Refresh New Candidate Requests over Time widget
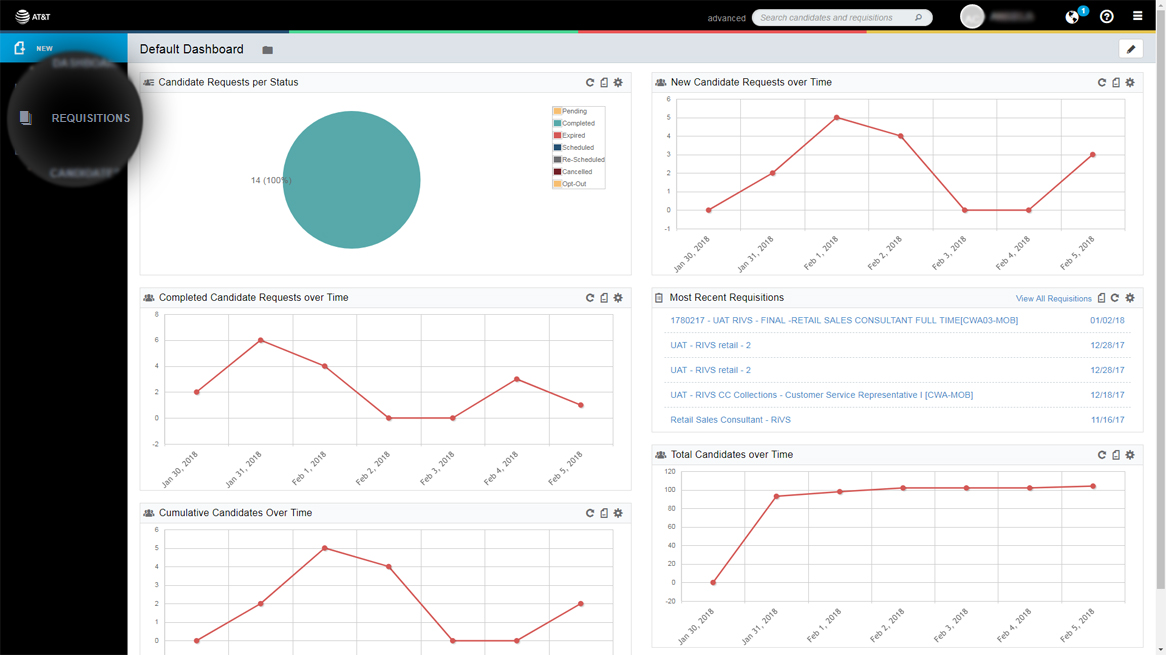Viewport: 1166px width, 655px height. (x=1102, y=83)
